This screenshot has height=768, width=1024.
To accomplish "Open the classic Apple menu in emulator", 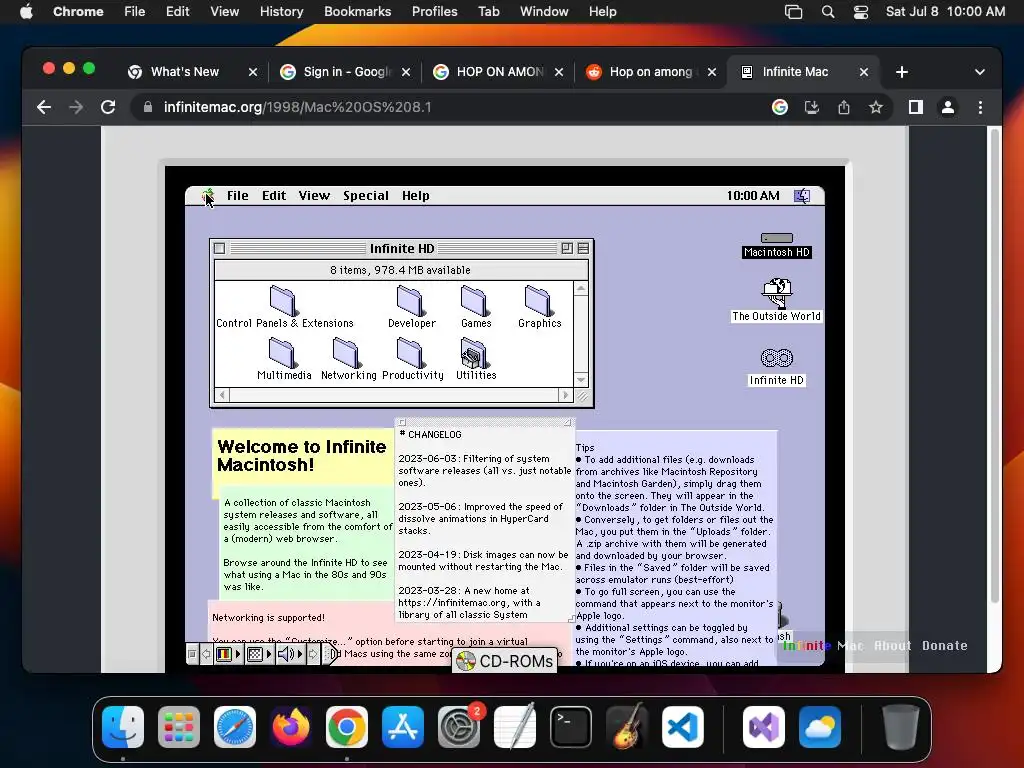I will click(x=208, y=195).
